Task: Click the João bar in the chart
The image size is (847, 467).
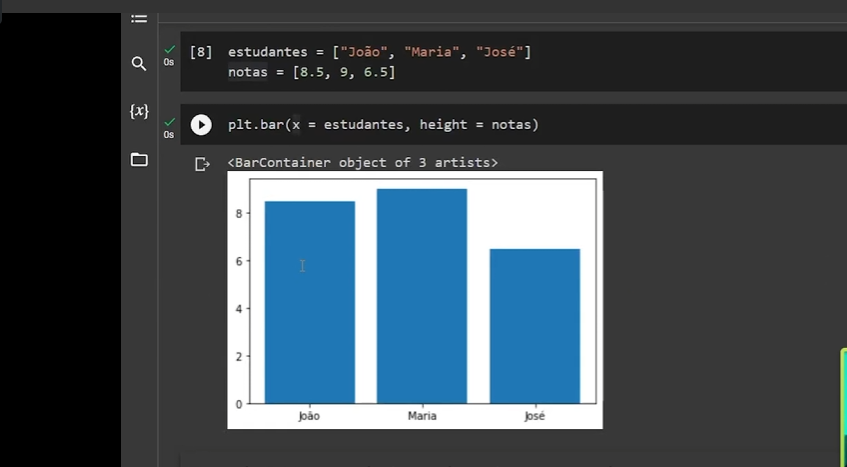Action: tap(310, 302)
